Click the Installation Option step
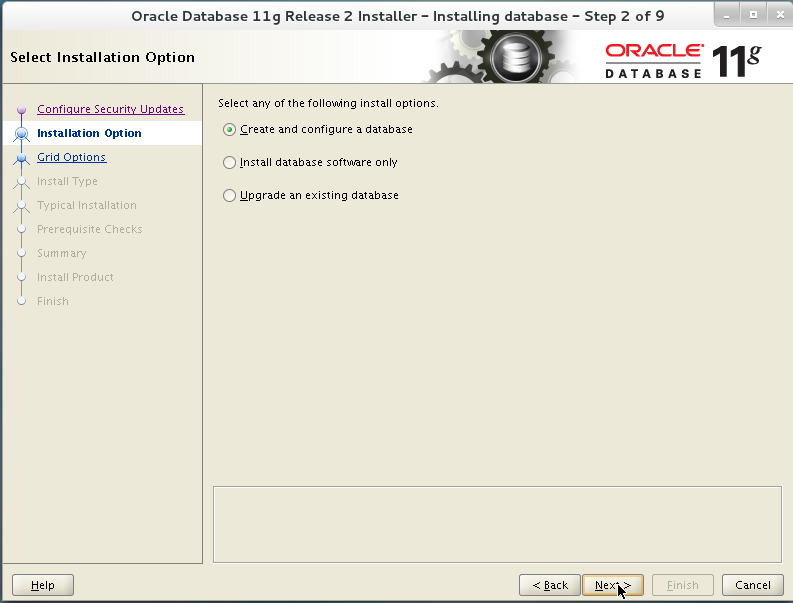 click(x=89, y=133)
